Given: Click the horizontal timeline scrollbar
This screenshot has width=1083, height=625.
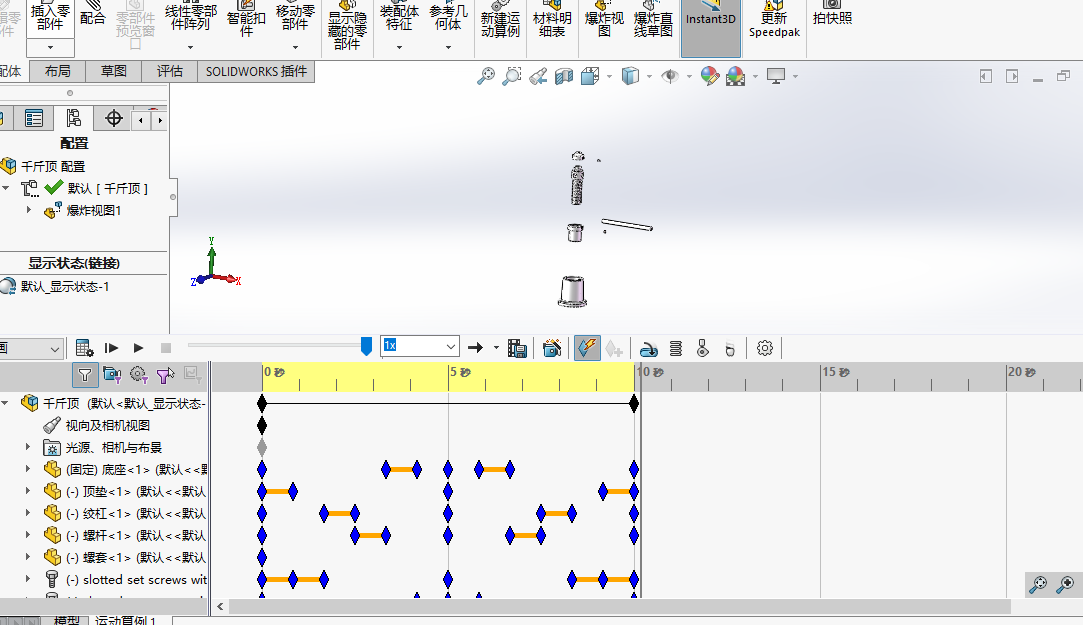Looking at the screenshot, I should coord(620,606).
